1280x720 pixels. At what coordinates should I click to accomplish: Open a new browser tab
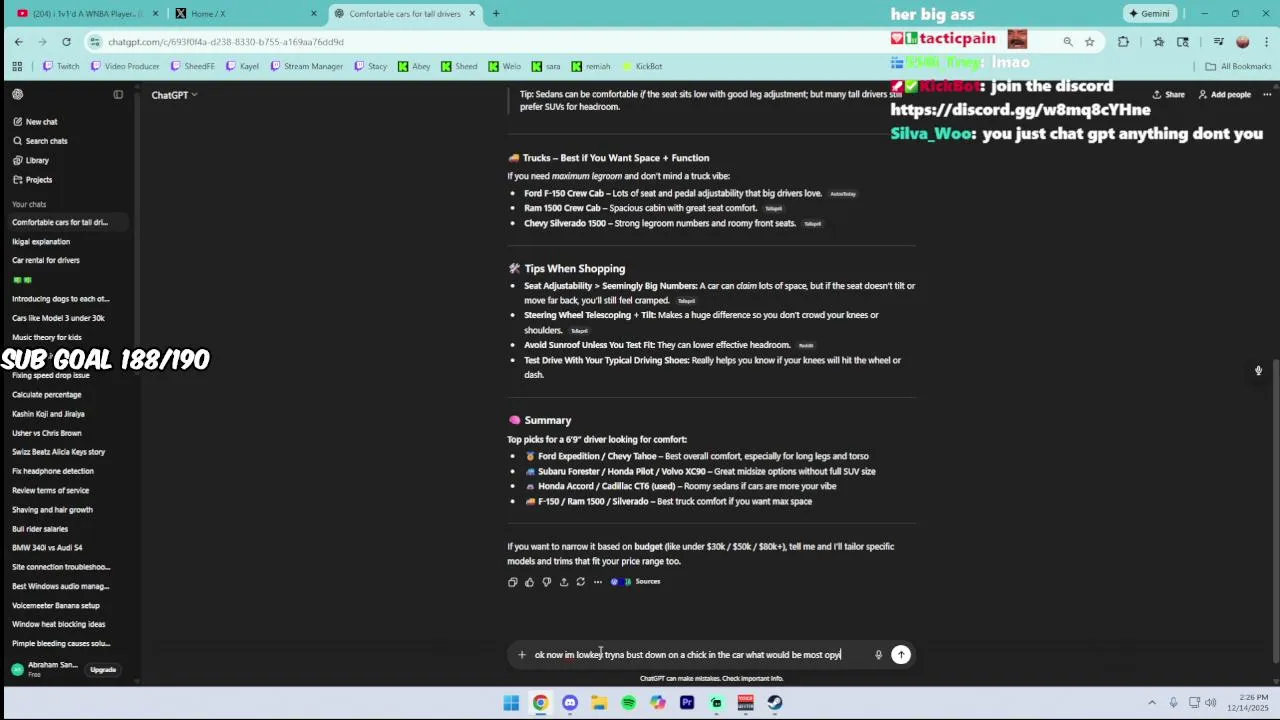tap(496, 14)
